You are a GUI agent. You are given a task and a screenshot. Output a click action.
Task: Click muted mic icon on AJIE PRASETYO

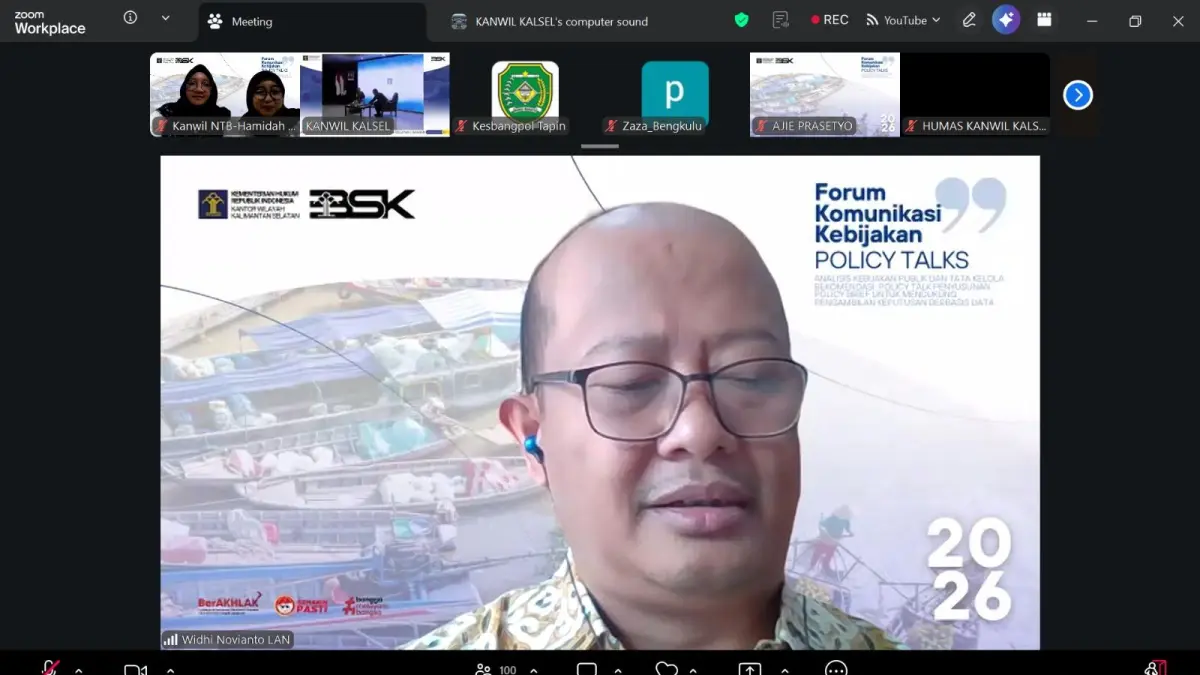761,126
